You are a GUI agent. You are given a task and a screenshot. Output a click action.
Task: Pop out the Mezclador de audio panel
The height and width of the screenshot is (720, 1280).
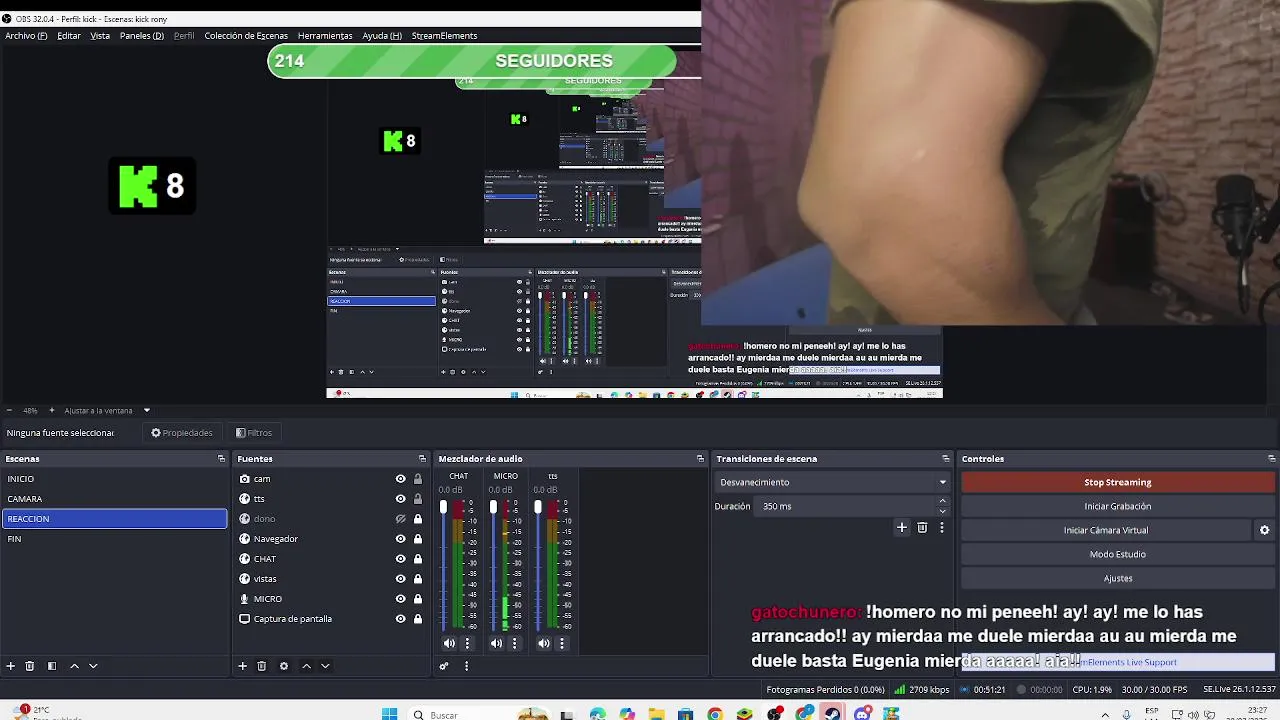701,459
